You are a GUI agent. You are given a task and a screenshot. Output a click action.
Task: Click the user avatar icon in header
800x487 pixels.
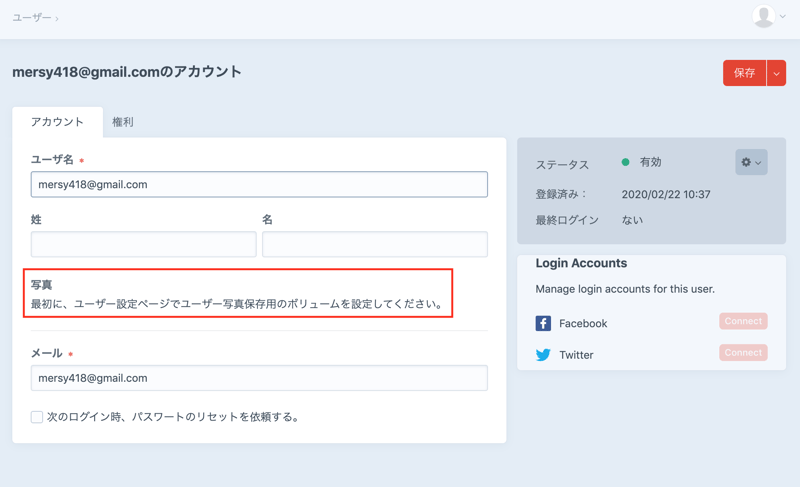(763, 16)
